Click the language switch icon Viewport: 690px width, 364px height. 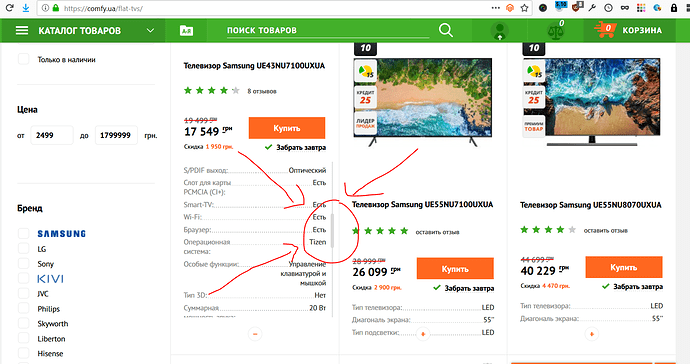pyautogui.click(x=186, y=31)
